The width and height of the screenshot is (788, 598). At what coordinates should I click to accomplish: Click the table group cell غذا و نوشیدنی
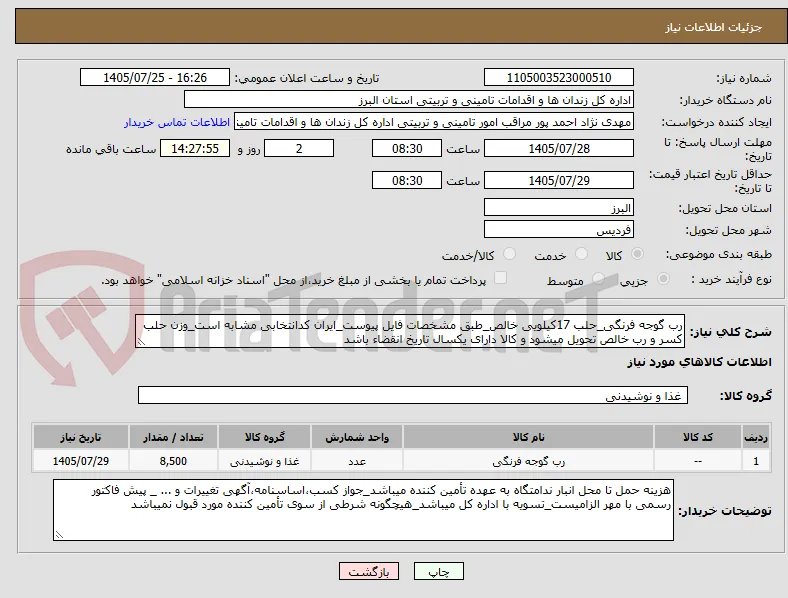tap(264, 461)
